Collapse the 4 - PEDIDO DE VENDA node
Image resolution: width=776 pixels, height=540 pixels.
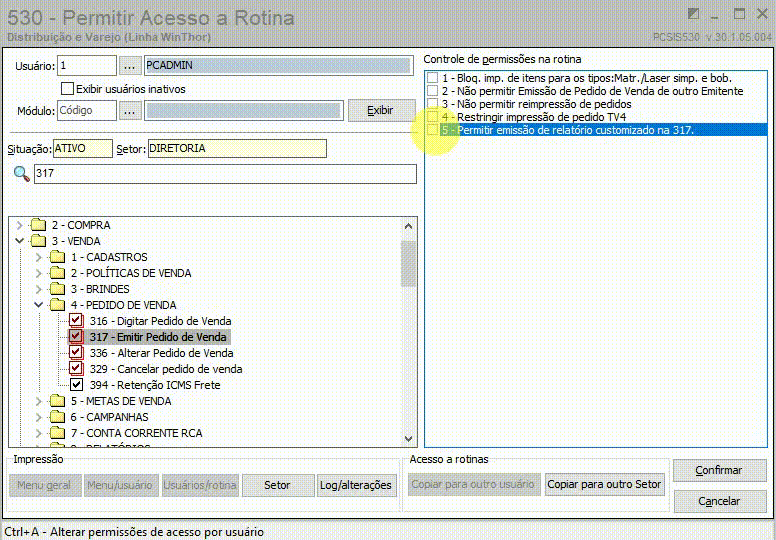click(x=39, y=305)
